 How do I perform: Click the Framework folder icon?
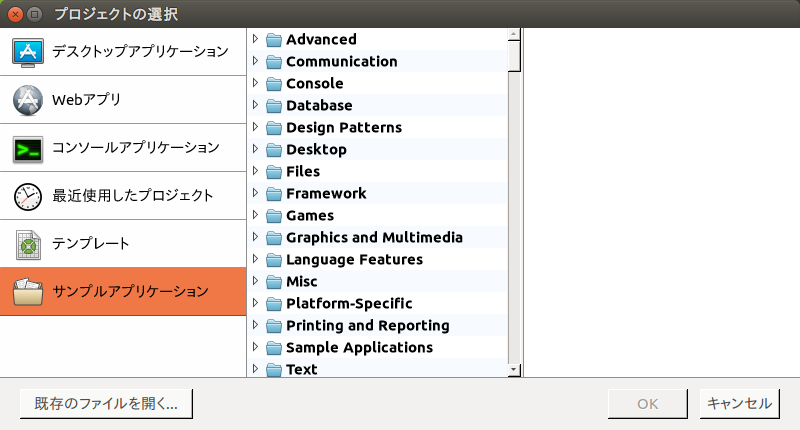click(x=274, y=194)
